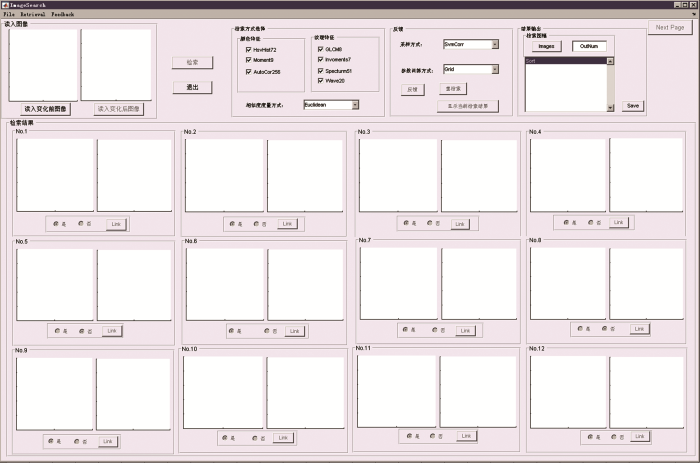
Task: Select the 是 radio button in No.8
Action: click(580, 328)
